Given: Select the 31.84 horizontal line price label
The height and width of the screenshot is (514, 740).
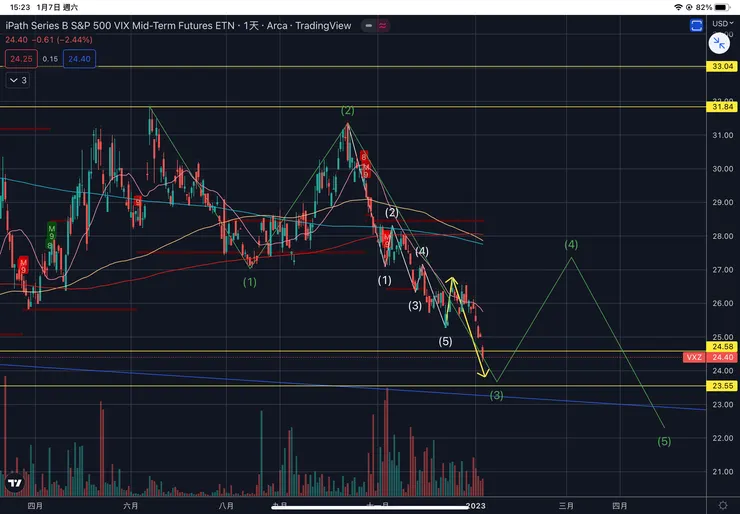Looking at the screenshot, I should point(722,107).
